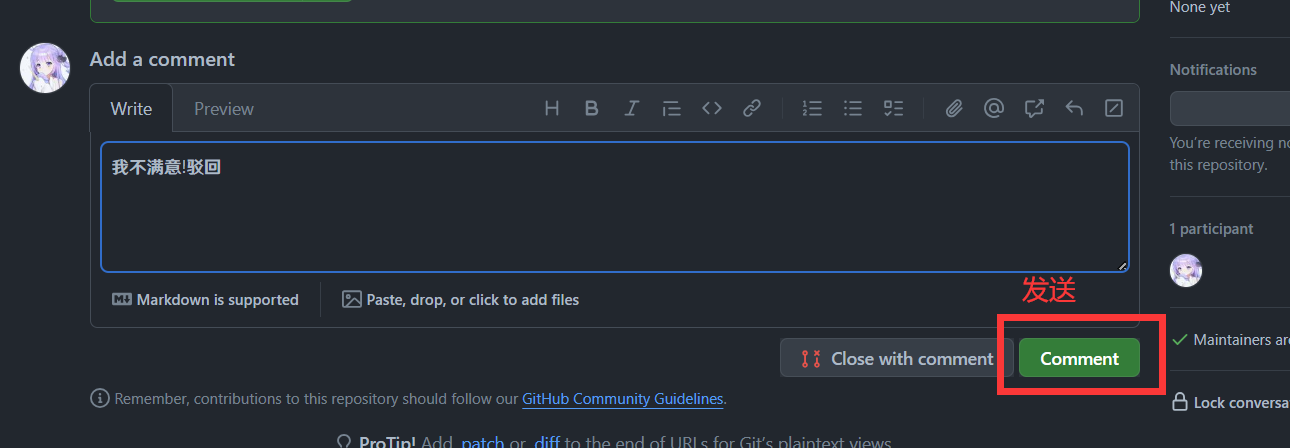Insert a heading with the H icon
This screenshot has width=1290, height=448.
pyautogui.click(x=551, y=108)
